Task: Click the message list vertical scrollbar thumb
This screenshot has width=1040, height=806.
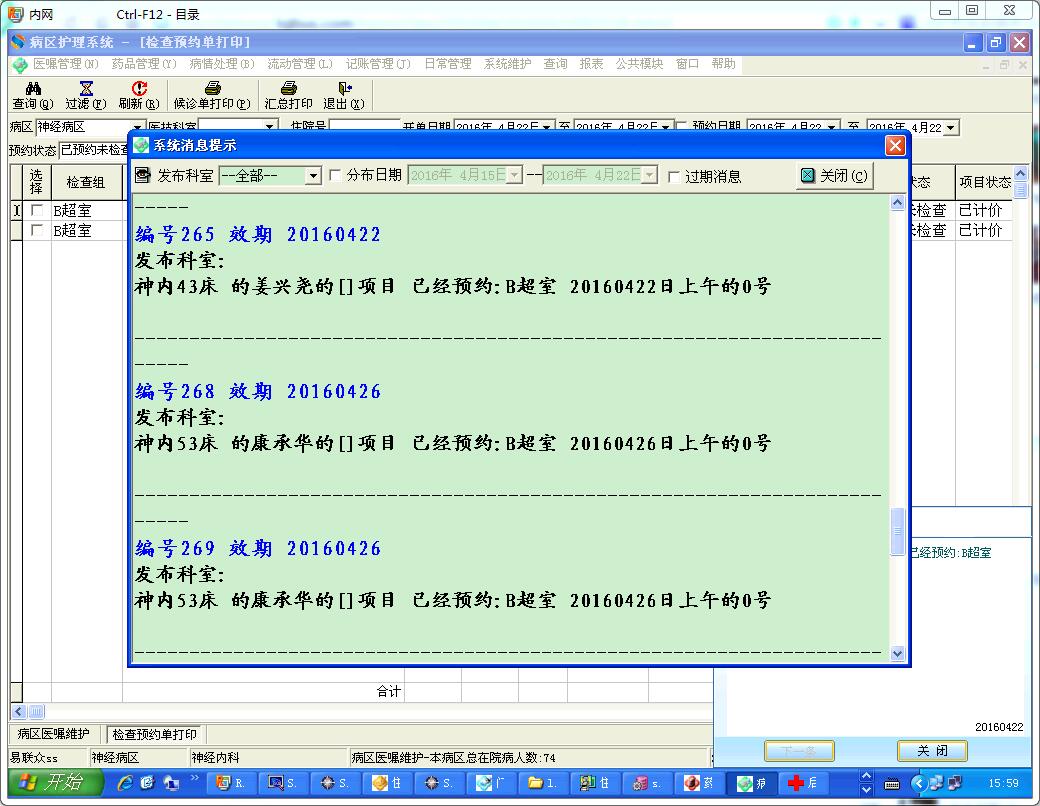Action: (897, 531)
